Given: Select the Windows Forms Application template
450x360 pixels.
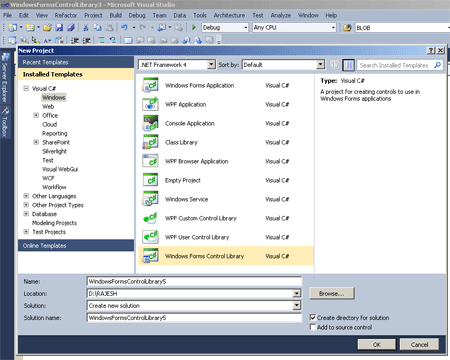Looking at the screenshot, I should click(x=226, y=85).
